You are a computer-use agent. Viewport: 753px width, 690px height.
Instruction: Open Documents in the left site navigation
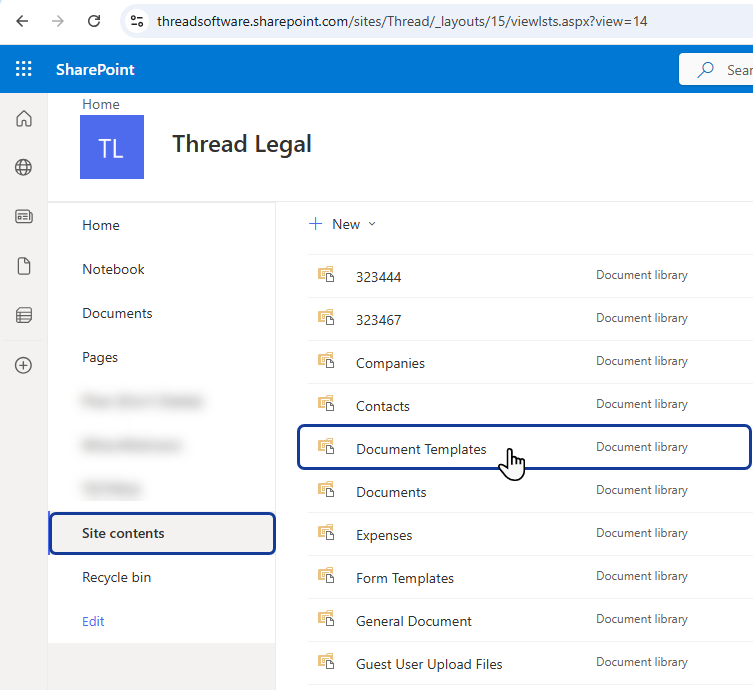point(117,314)
